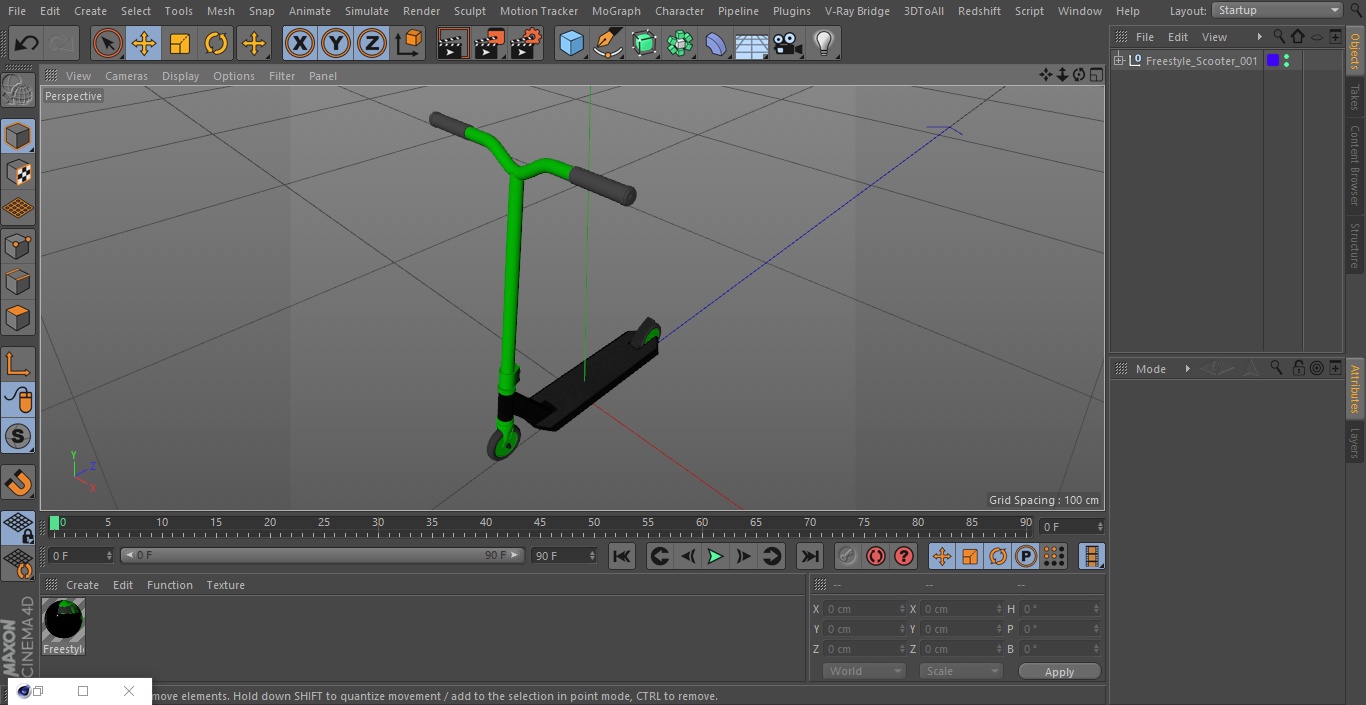The image size is (1366, 705).
Task: Click Render View clapperboard icon
Action: coord(453,43)
